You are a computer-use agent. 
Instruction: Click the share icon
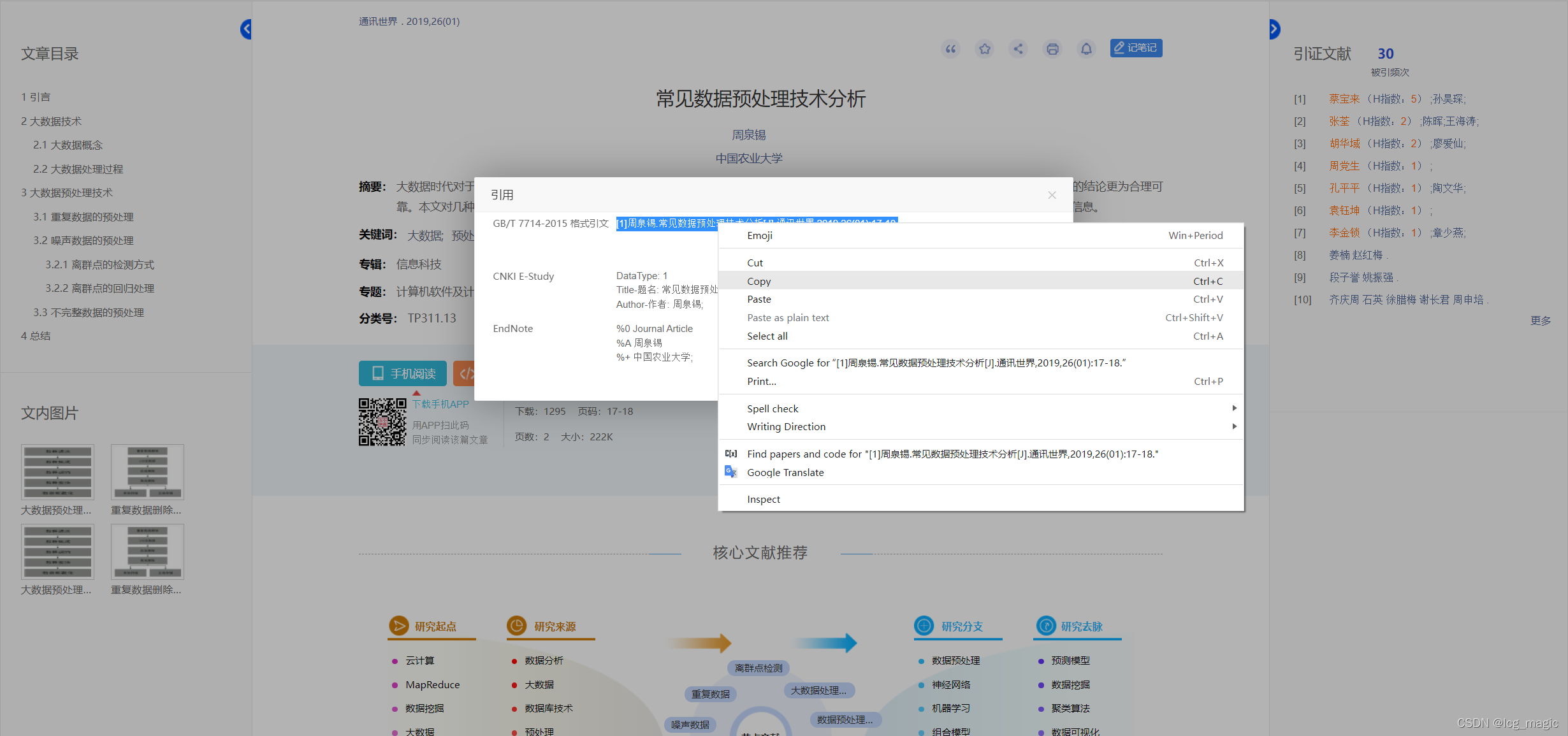pyautogui.click(x=1019, y=49)
